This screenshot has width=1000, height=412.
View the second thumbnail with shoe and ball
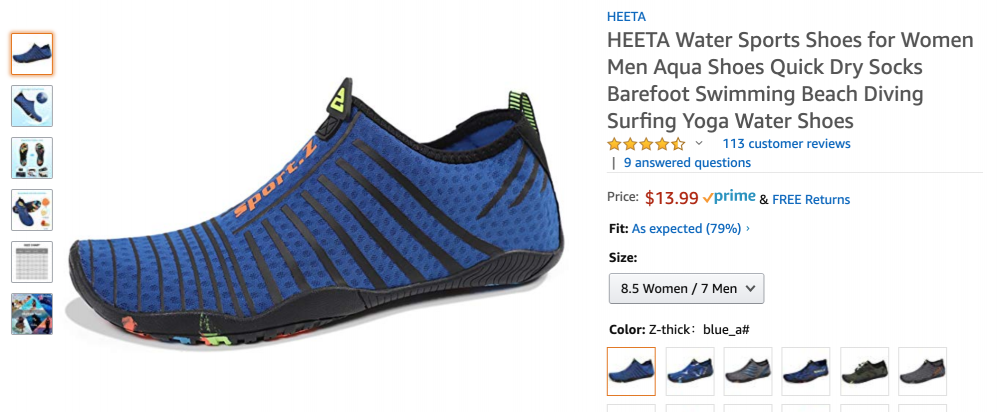[32, 106]
